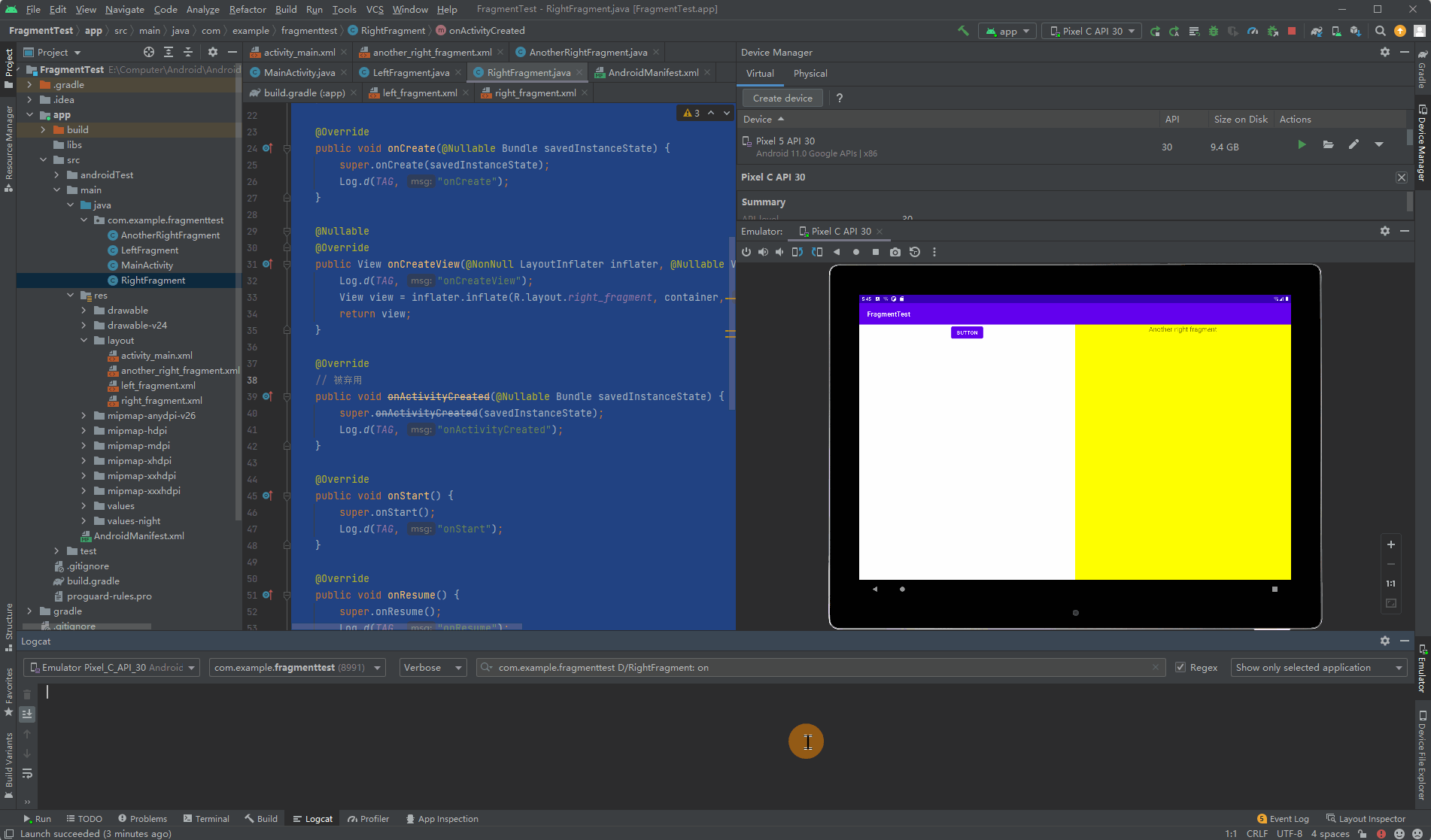Clear logcat with trash icon

27,694
